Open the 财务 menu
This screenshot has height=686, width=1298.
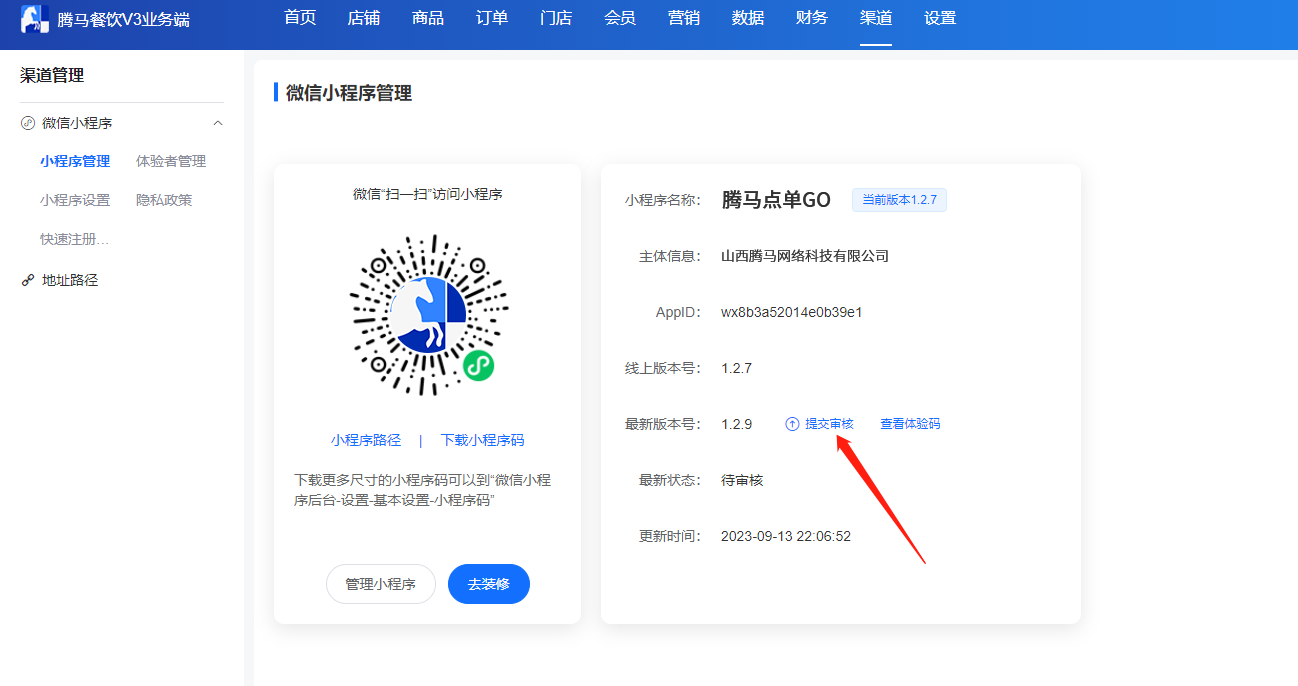(812, 18)
